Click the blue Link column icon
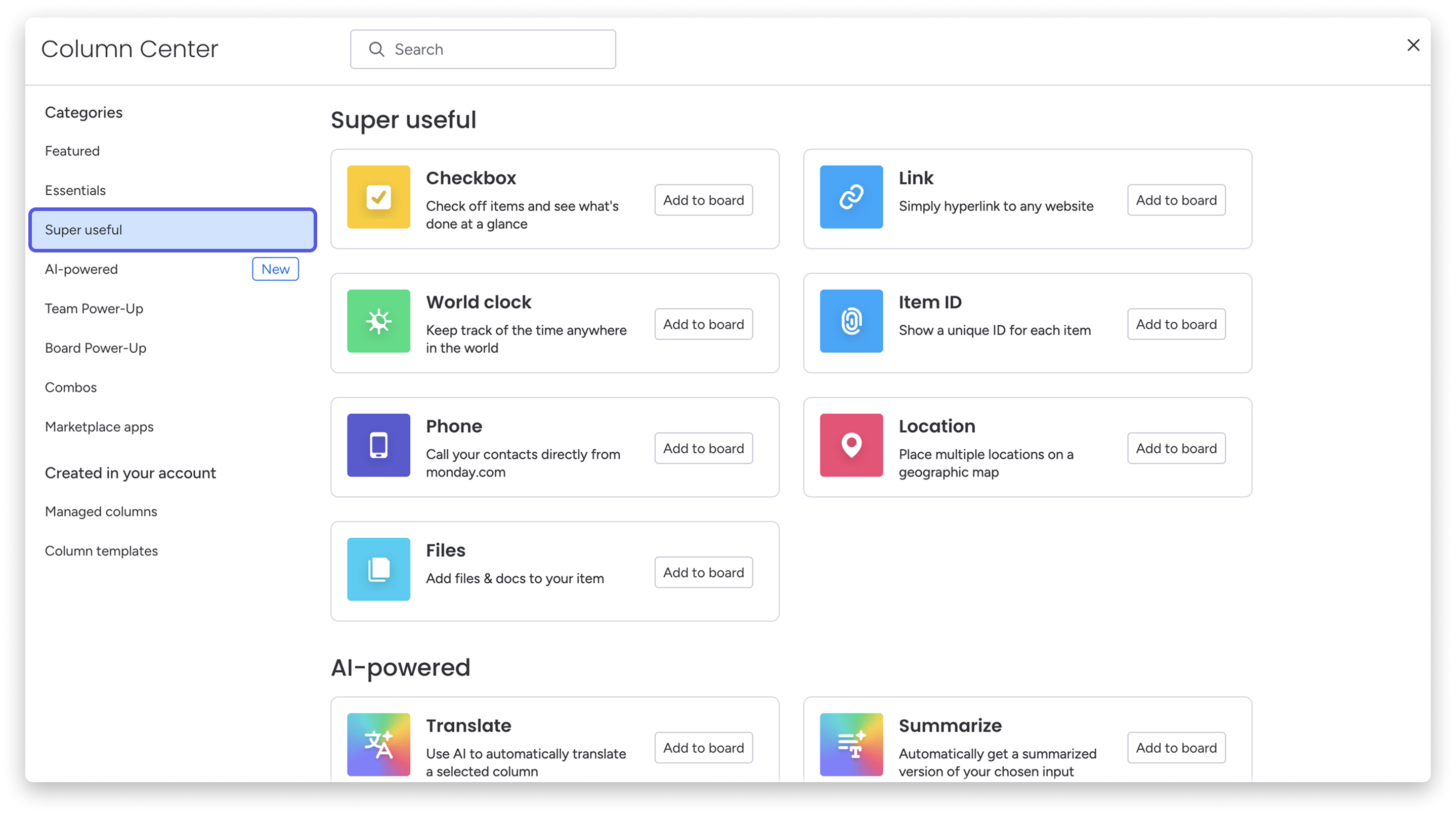This screenshot has height=815, width=1456. pos(850,197)
